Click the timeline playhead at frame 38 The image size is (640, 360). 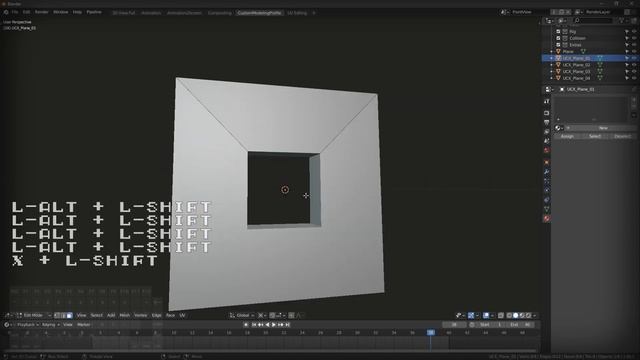click(x=431, y=333)
